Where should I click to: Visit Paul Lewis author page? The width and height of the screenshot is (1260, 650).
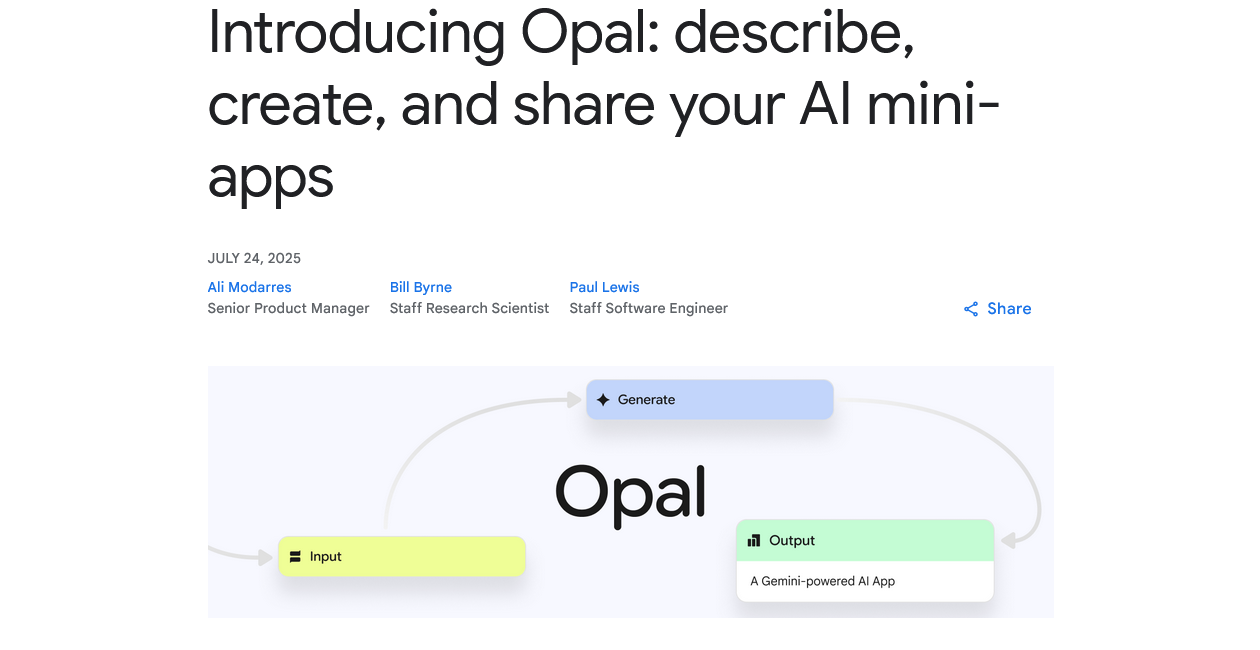pyautogui.click(x=604, y=287)
